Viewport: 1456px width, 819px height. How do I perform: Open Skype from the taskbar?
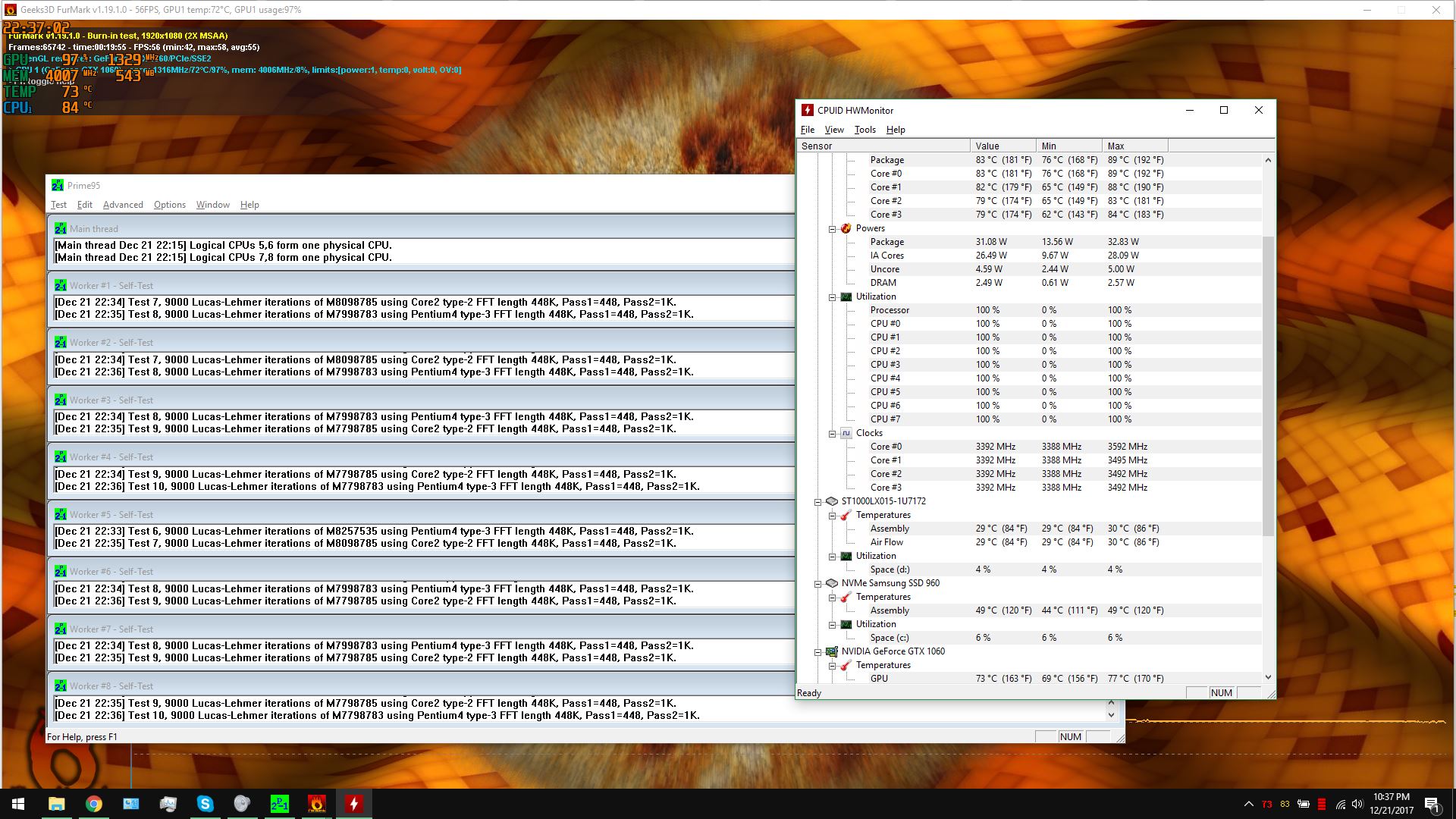click(205, 804)
